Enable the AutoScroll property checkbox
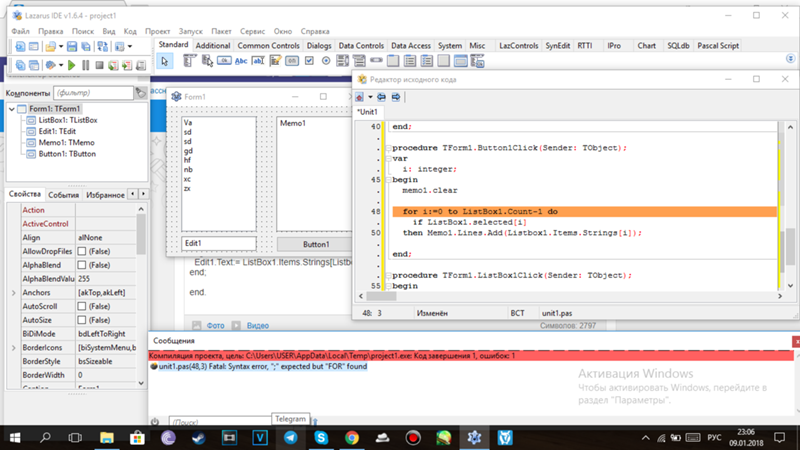The height and width of the screenshot is (450, 800). (82, 307)
